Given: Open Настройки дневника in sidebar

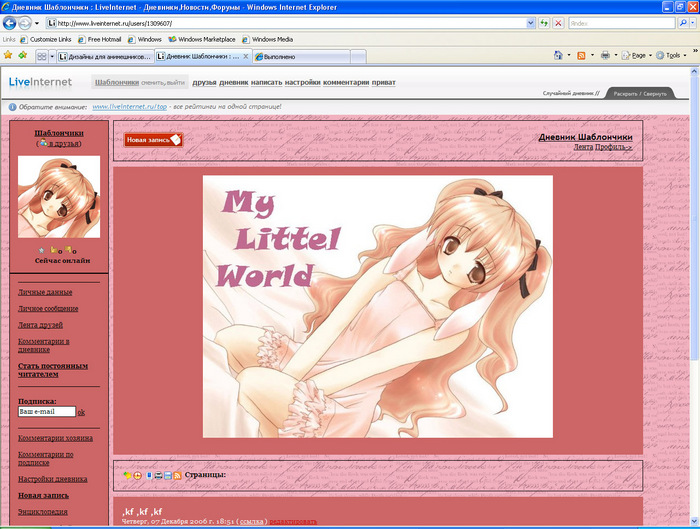Looking at the screenshot, I should coord(53,479).
